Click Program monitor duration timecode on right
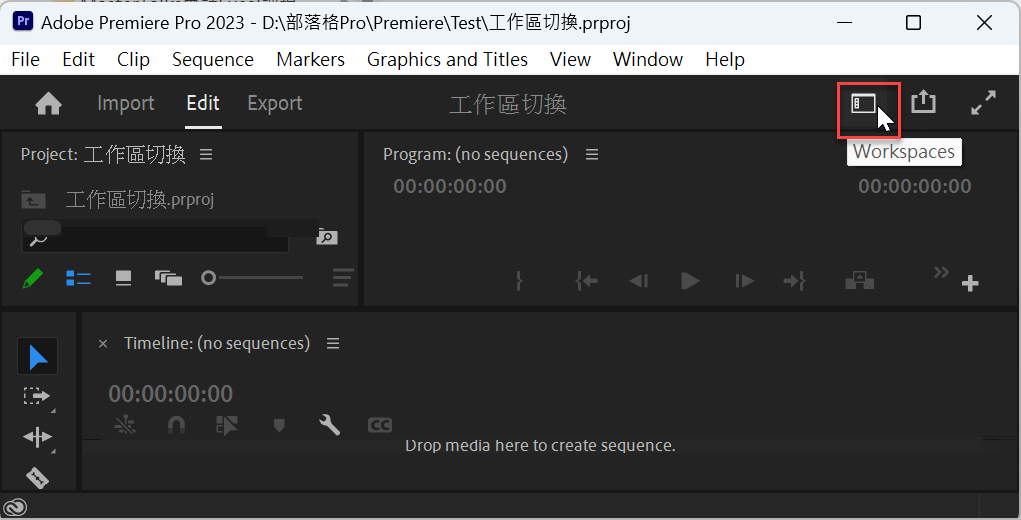Image resolution: width=1021 pixels, height=520 pixels. (915, 186)
